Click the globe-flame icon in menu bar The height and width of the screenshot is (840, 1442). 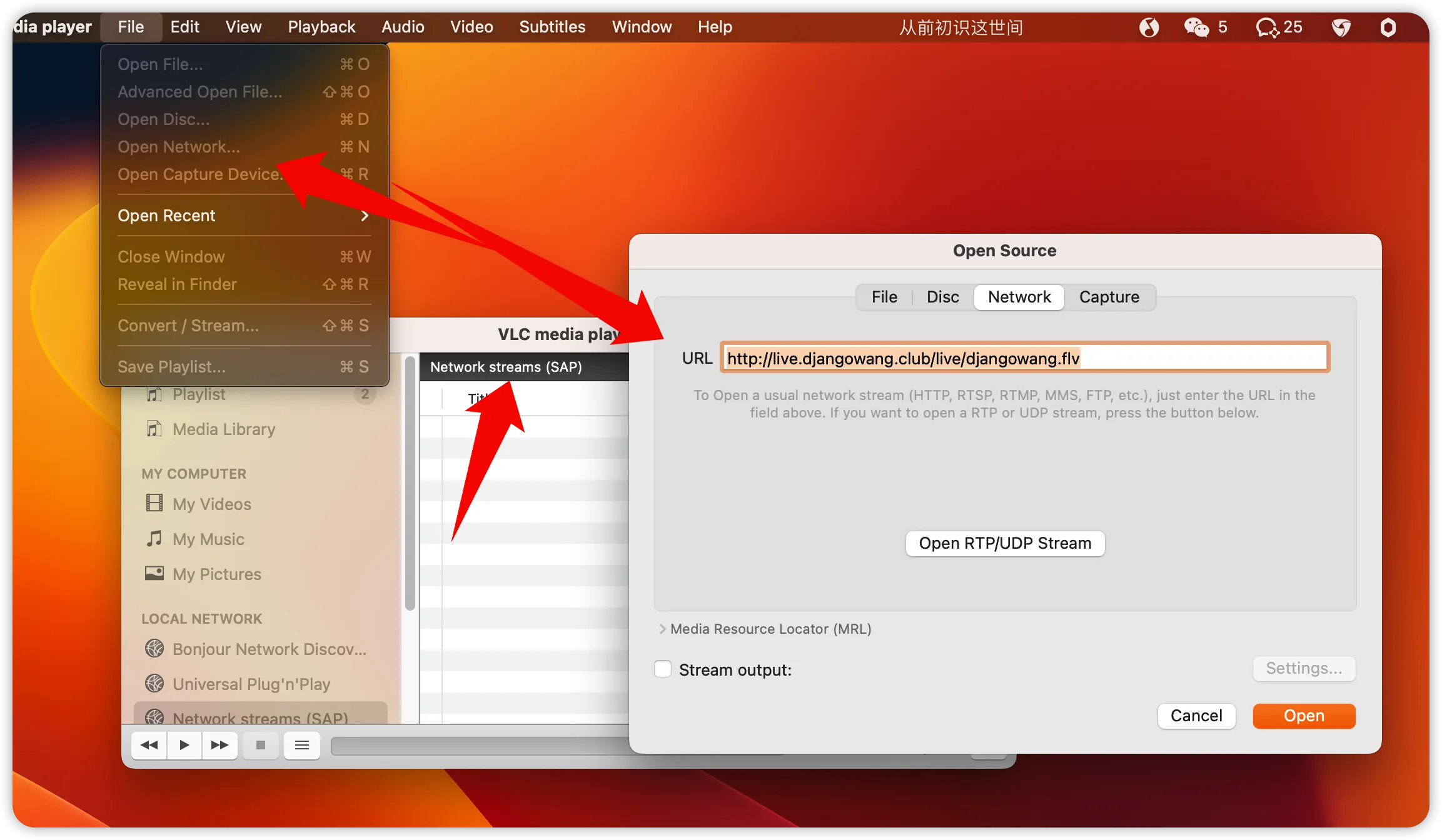[x=1149, y=27]
